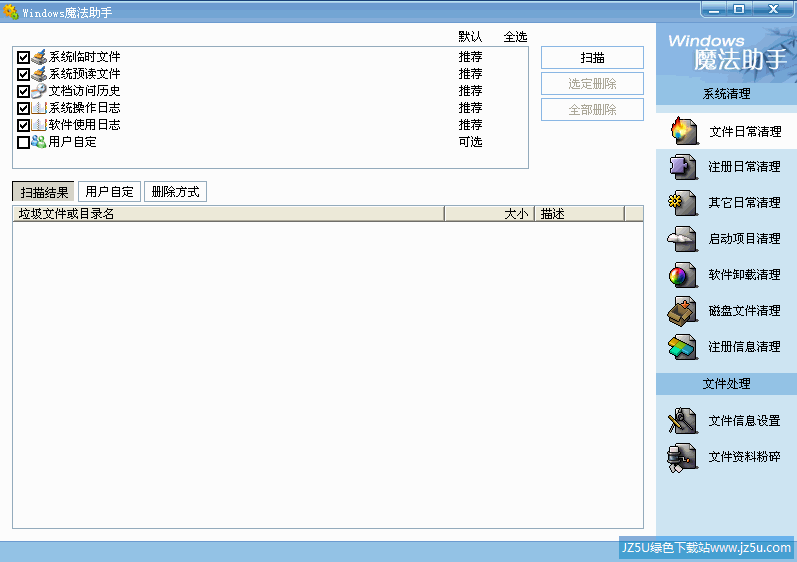Uncheck 软件使用日志 checkbox
Screen dimensions: 797x562
tap(23, 126)
